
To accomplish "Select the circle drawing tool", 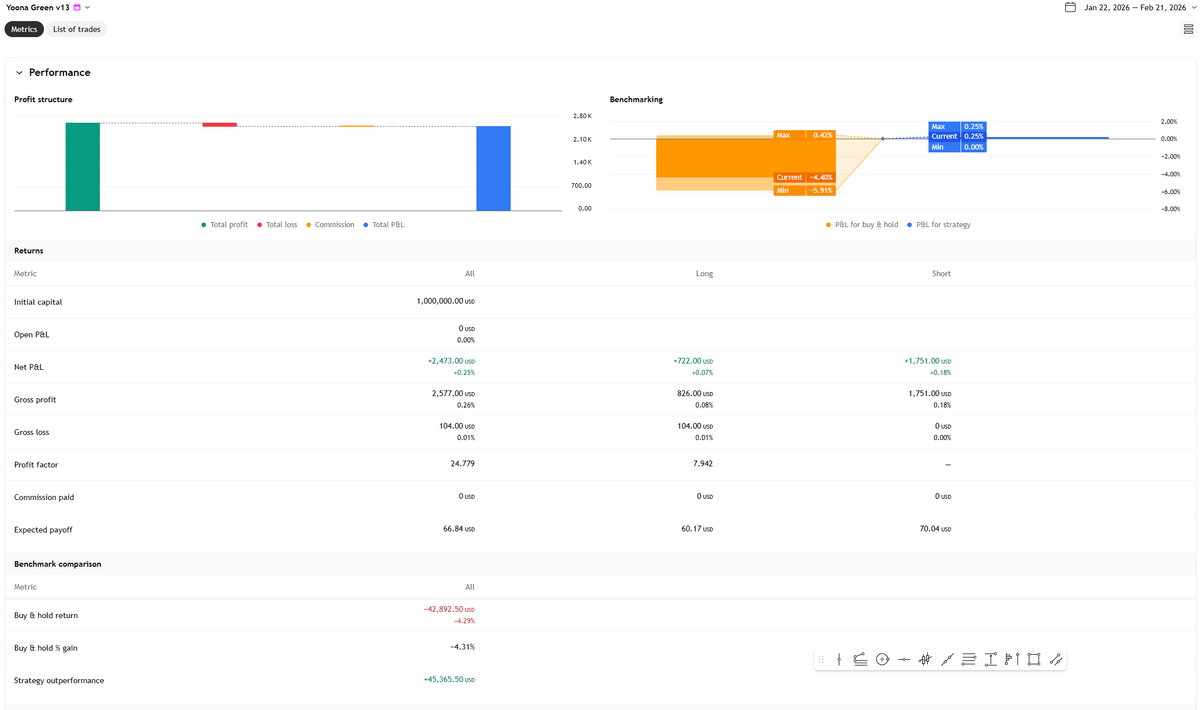I will tap(882, 659).
